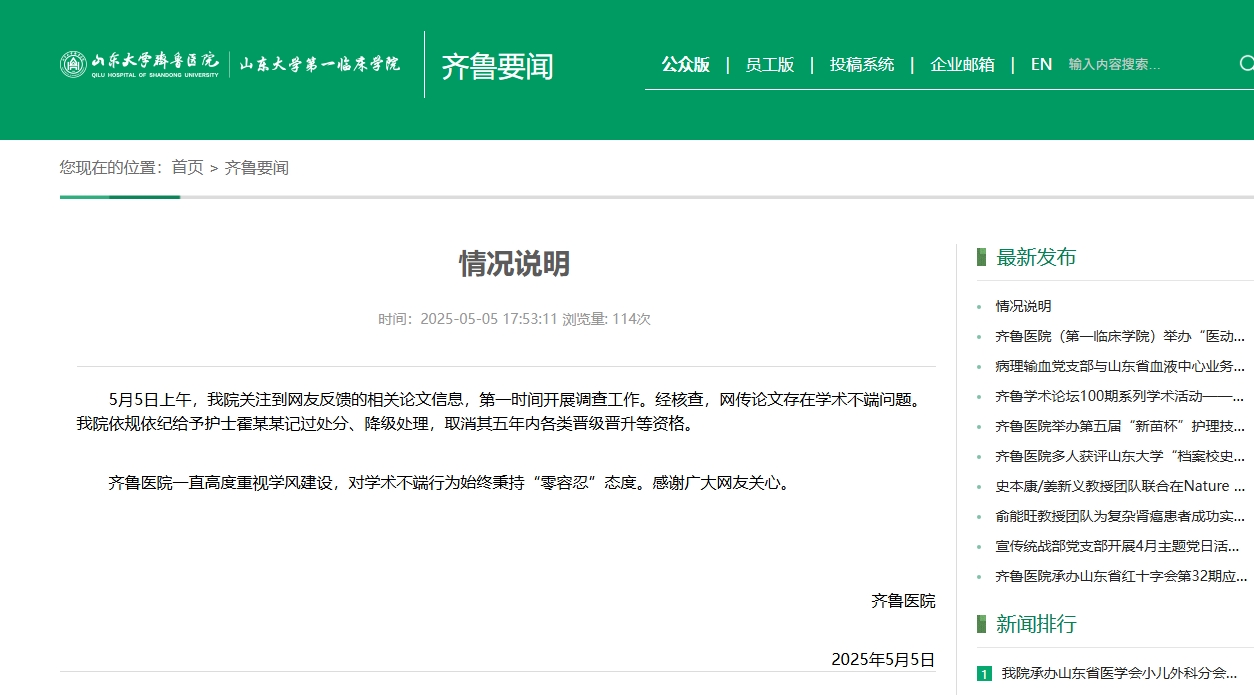Open 齐鲁学术论坛100期 article
Screen dimensions: 1254x695
pos(1119,396)
